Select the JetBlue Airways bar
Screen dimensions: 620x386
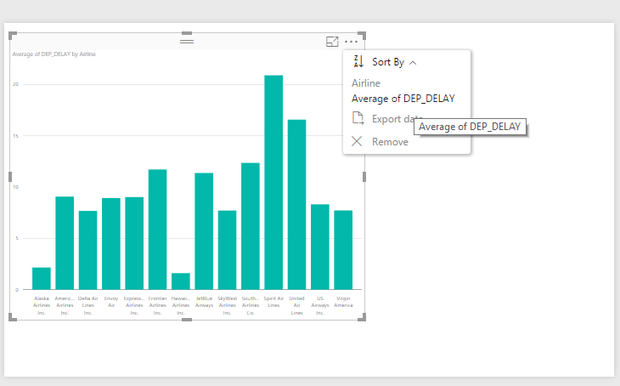coord(204,231)
